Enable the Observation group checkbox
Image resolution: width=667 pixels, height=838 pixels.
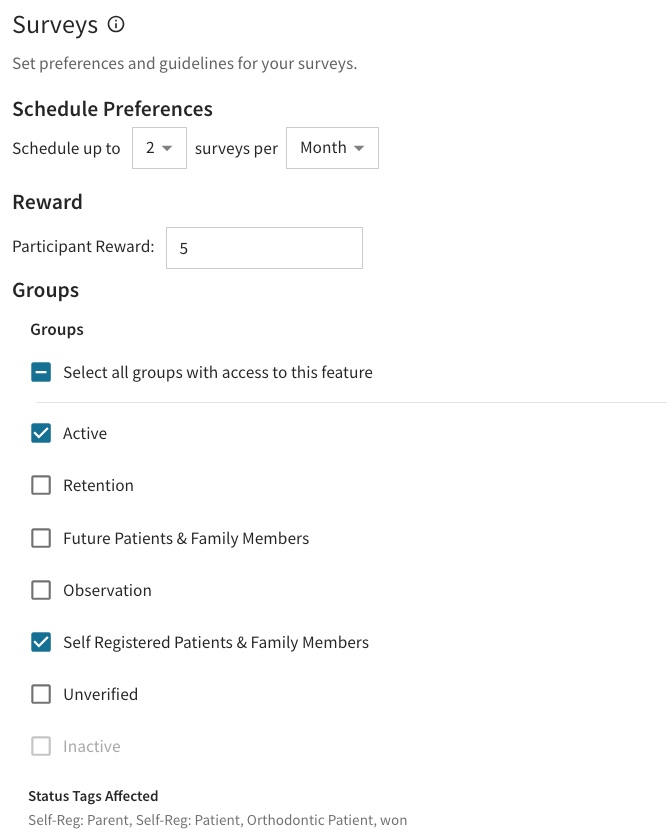tap(41, 590)
